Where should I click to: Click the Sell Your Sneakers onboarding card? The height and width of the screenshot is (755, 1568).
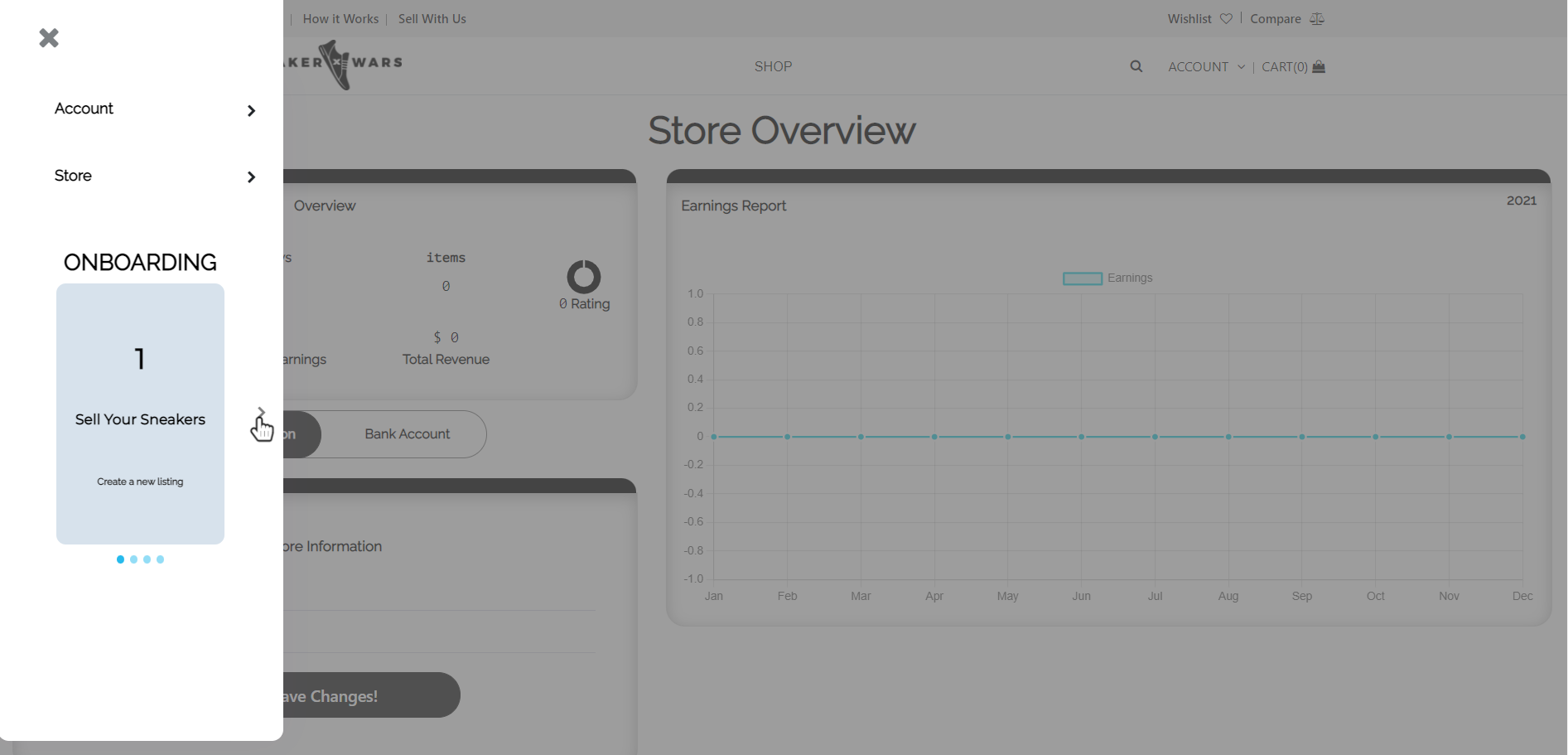pos(140,414)
